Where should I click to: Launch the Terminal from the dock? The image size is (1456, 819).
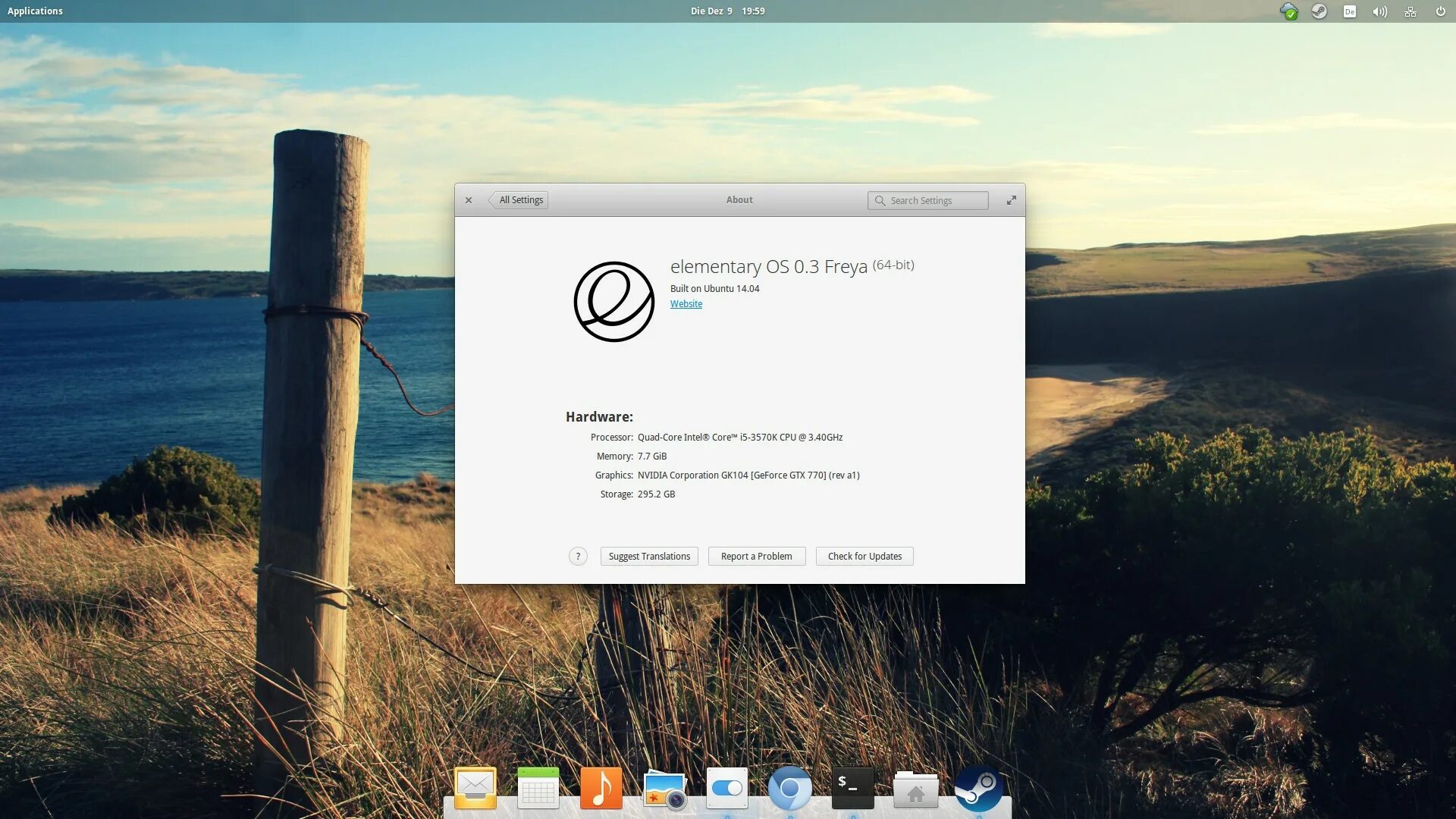tap(852, 789)
